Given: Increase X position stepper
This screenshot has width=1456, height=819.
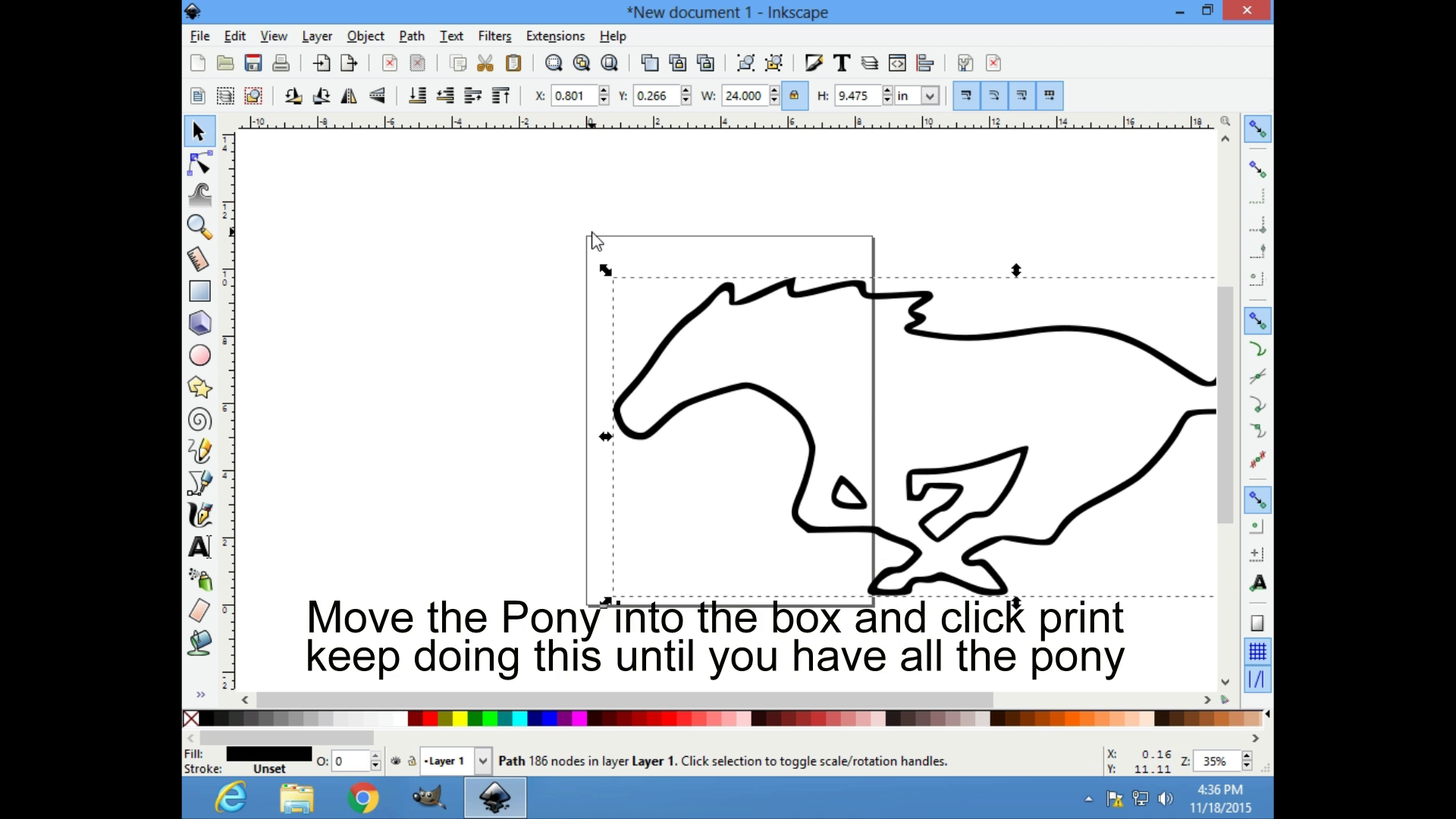Looking at the screenshot, I should (604, 91).
